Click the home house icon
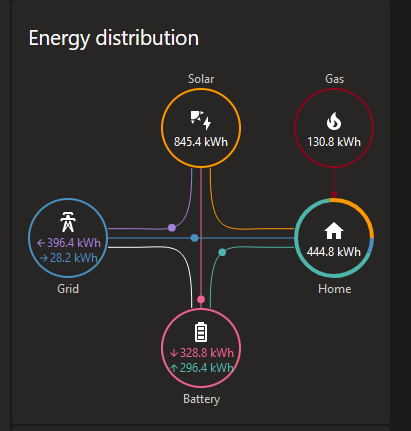 334,231
